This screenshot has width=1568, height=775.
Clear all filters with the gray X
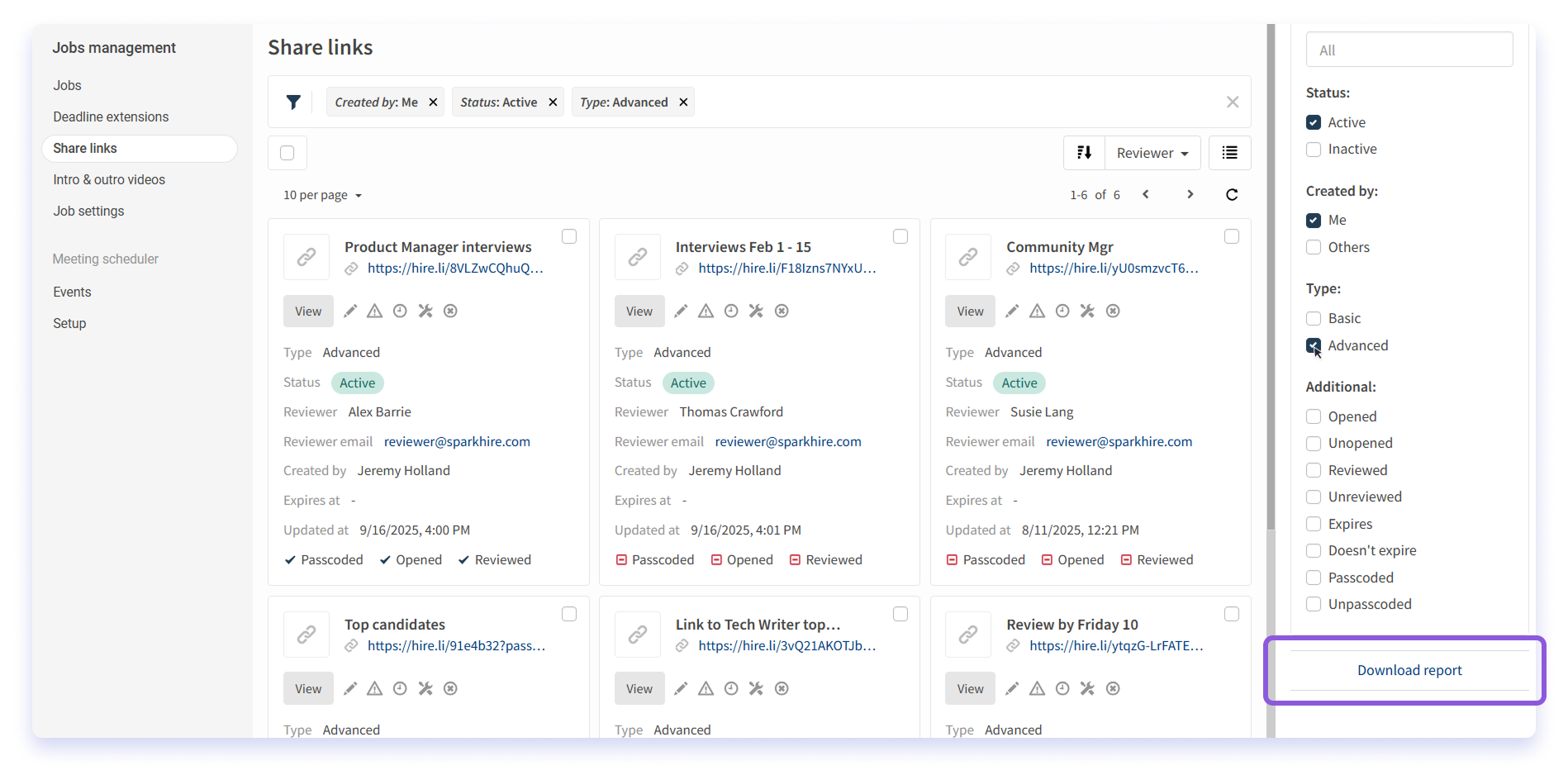(x=1233, y=102)
